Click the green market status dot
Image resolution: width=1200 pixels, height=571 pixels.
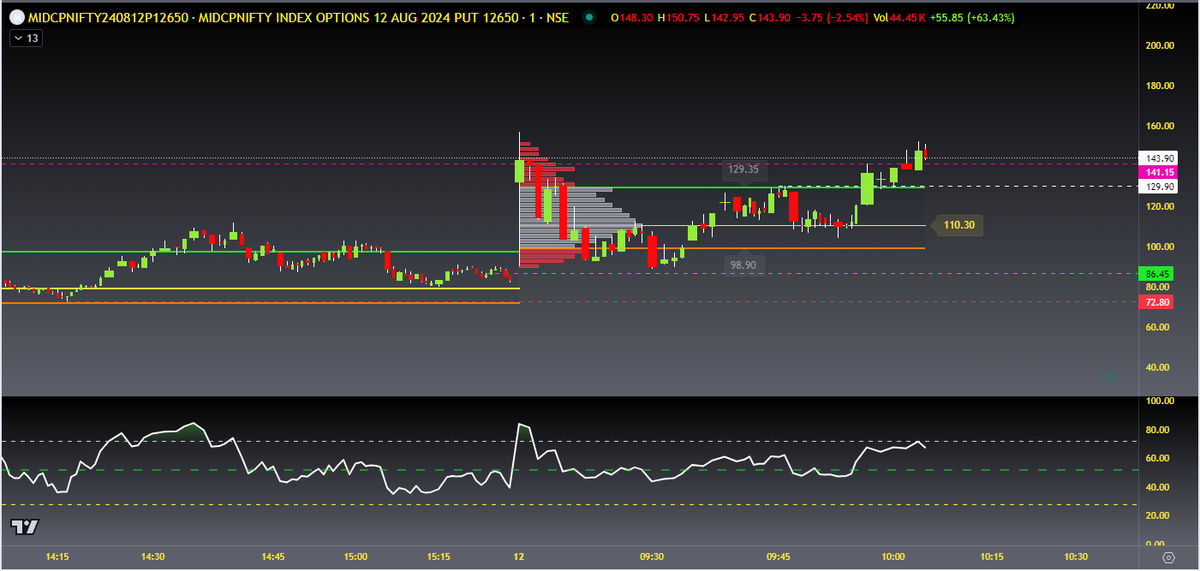point(591,17)
